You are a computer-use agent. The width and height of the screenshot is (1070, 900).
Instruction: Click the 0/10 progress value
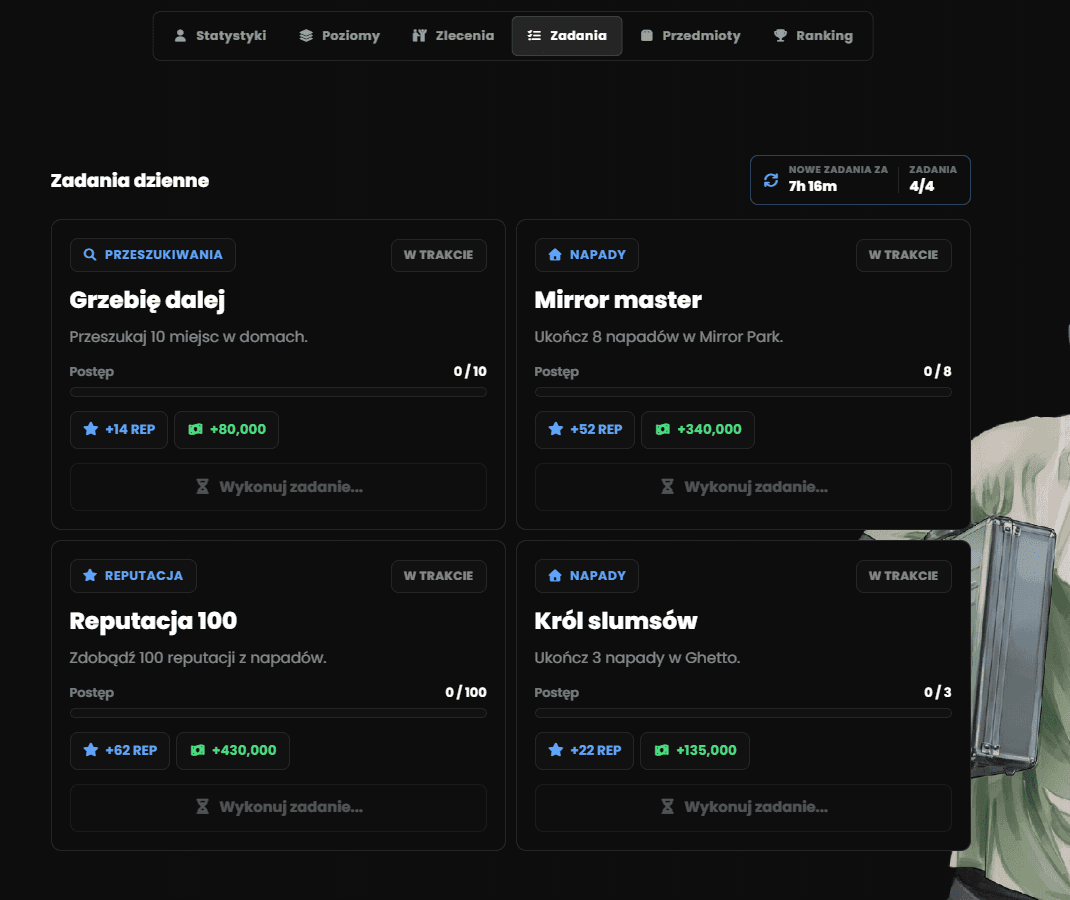470,371
